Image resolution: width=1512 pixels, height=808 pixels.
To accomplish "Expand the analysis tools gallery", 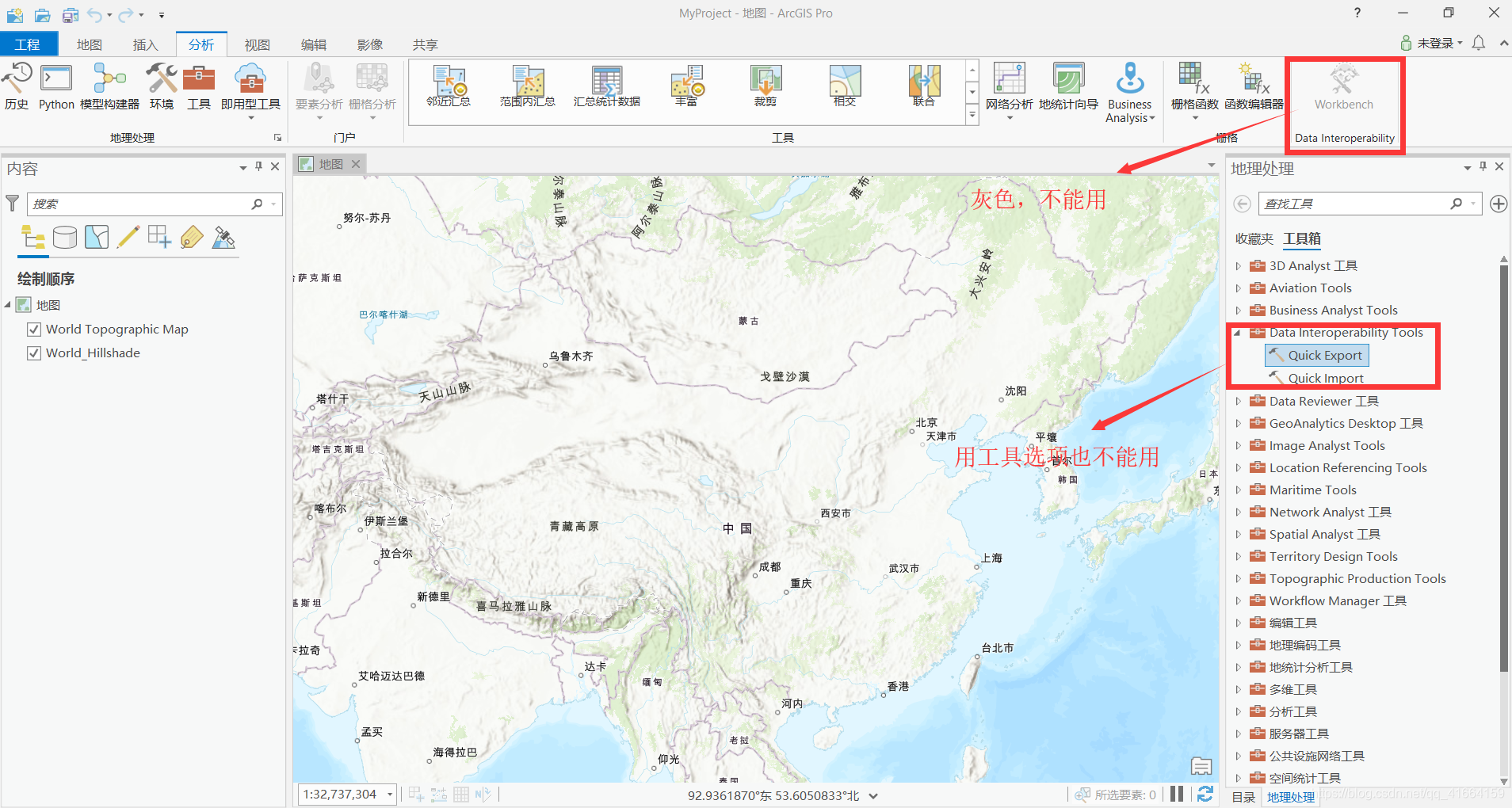I will pos(972,116).
